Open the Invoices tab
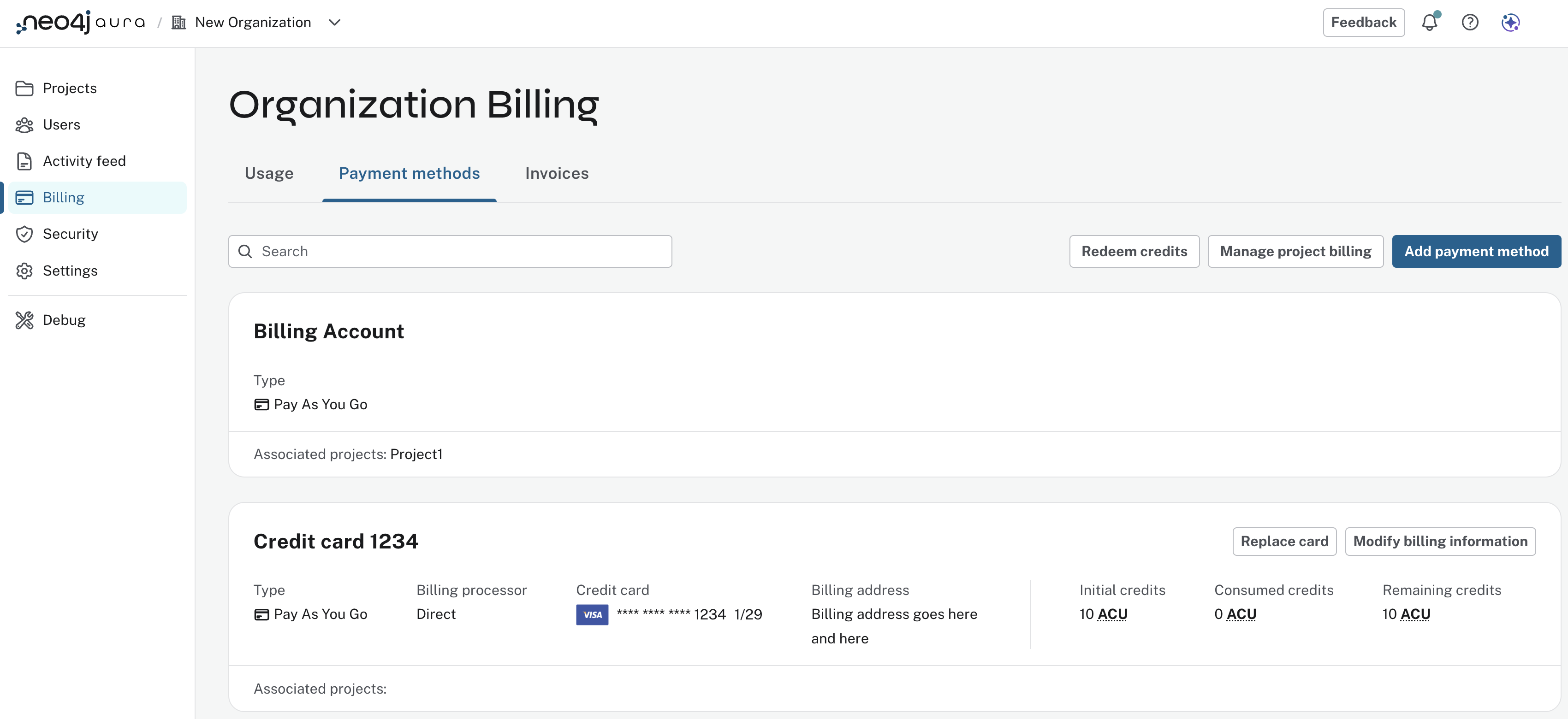Screen dimensions: 1568x719 coord(556,173)
